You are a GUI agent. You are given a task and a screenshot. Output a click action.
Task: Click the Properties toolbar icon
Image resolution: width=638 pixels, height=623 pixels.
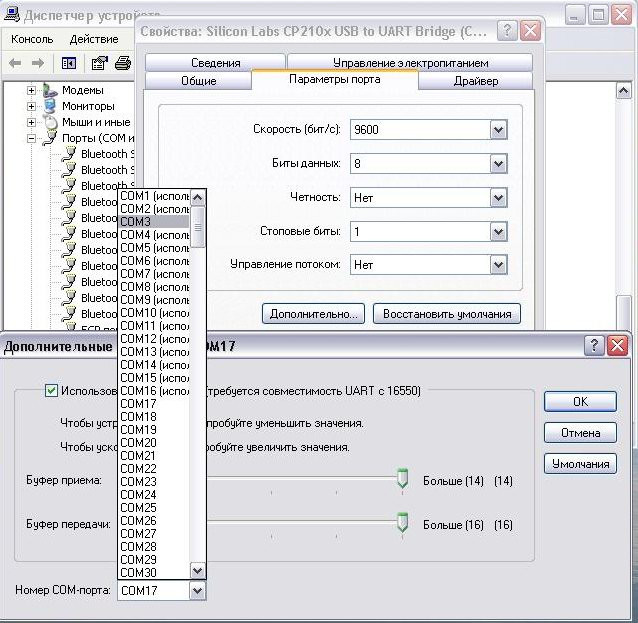click(x=99, y=63)
